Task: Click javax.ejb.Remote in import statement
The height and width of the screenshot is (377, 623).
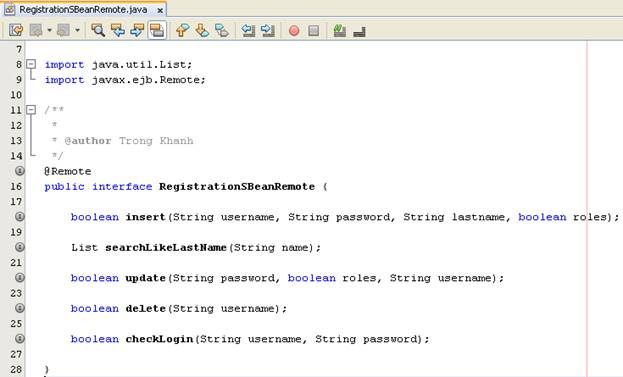Action: [x=146, y=80]
